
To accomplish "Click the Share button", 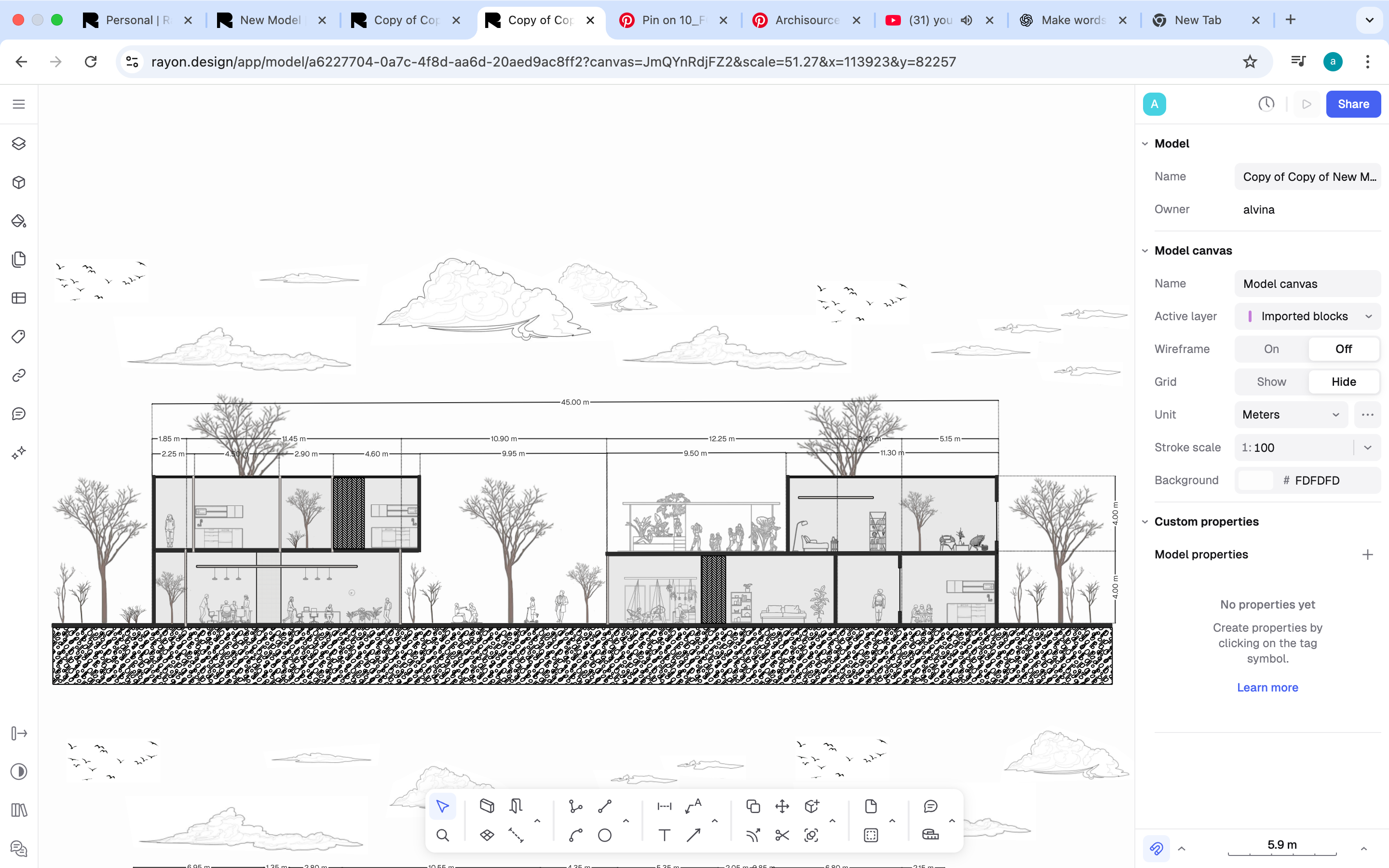I will point(1353,104).
